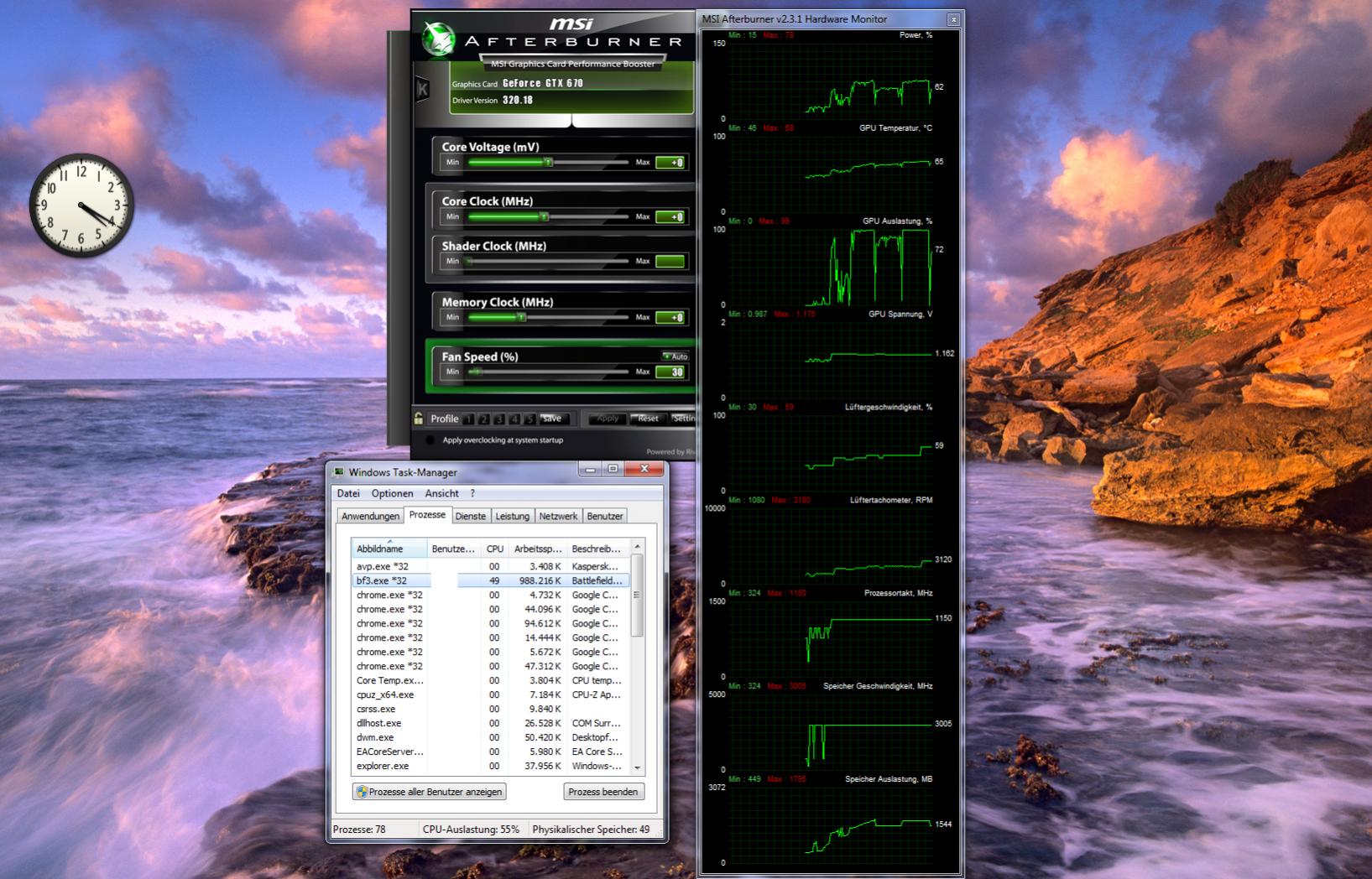
Task: Select Afterburner profile slot 5
Action: click(529, 419)
